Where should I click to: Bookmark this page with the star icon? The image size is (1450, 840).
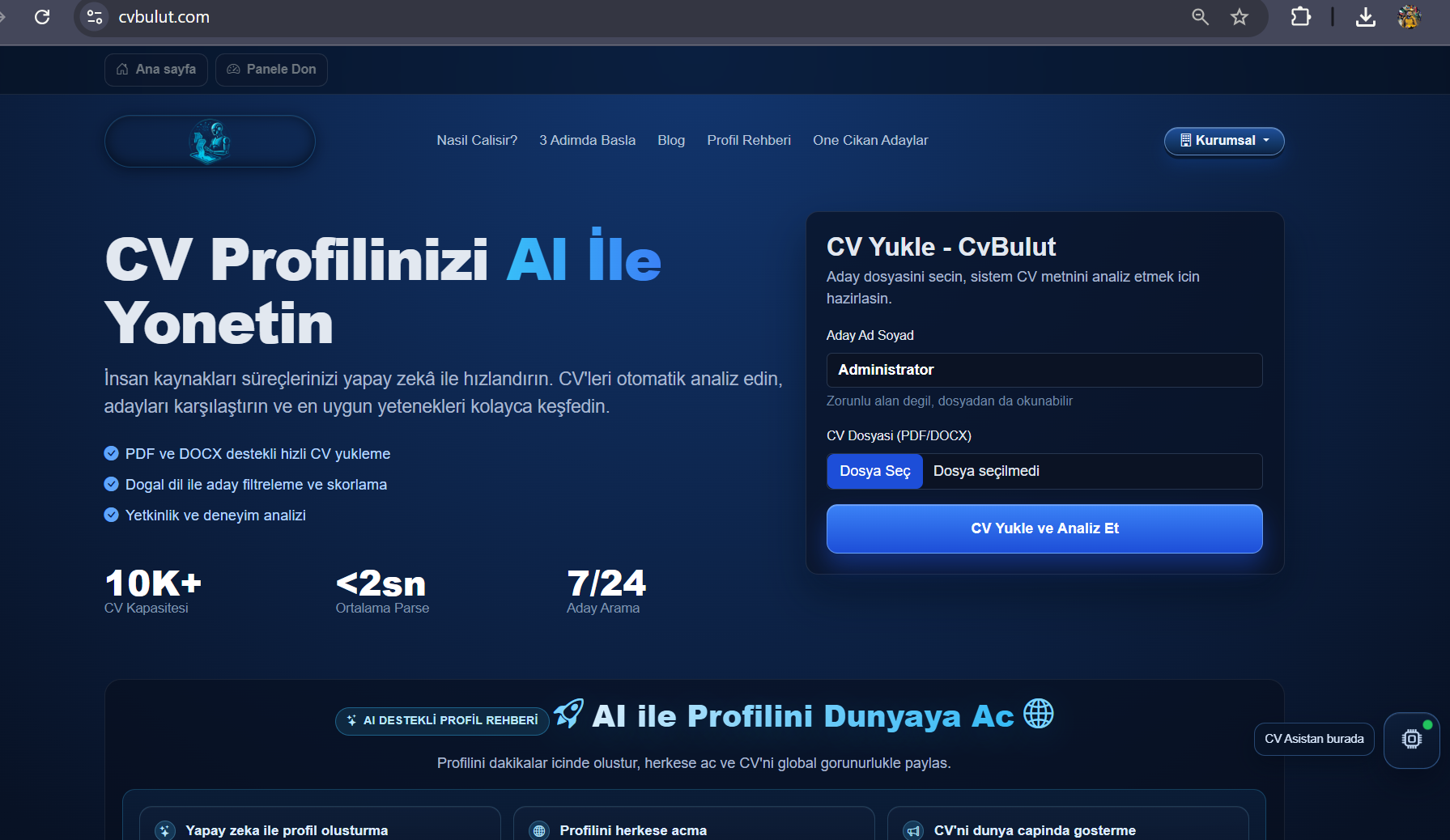click(1240, 17)
